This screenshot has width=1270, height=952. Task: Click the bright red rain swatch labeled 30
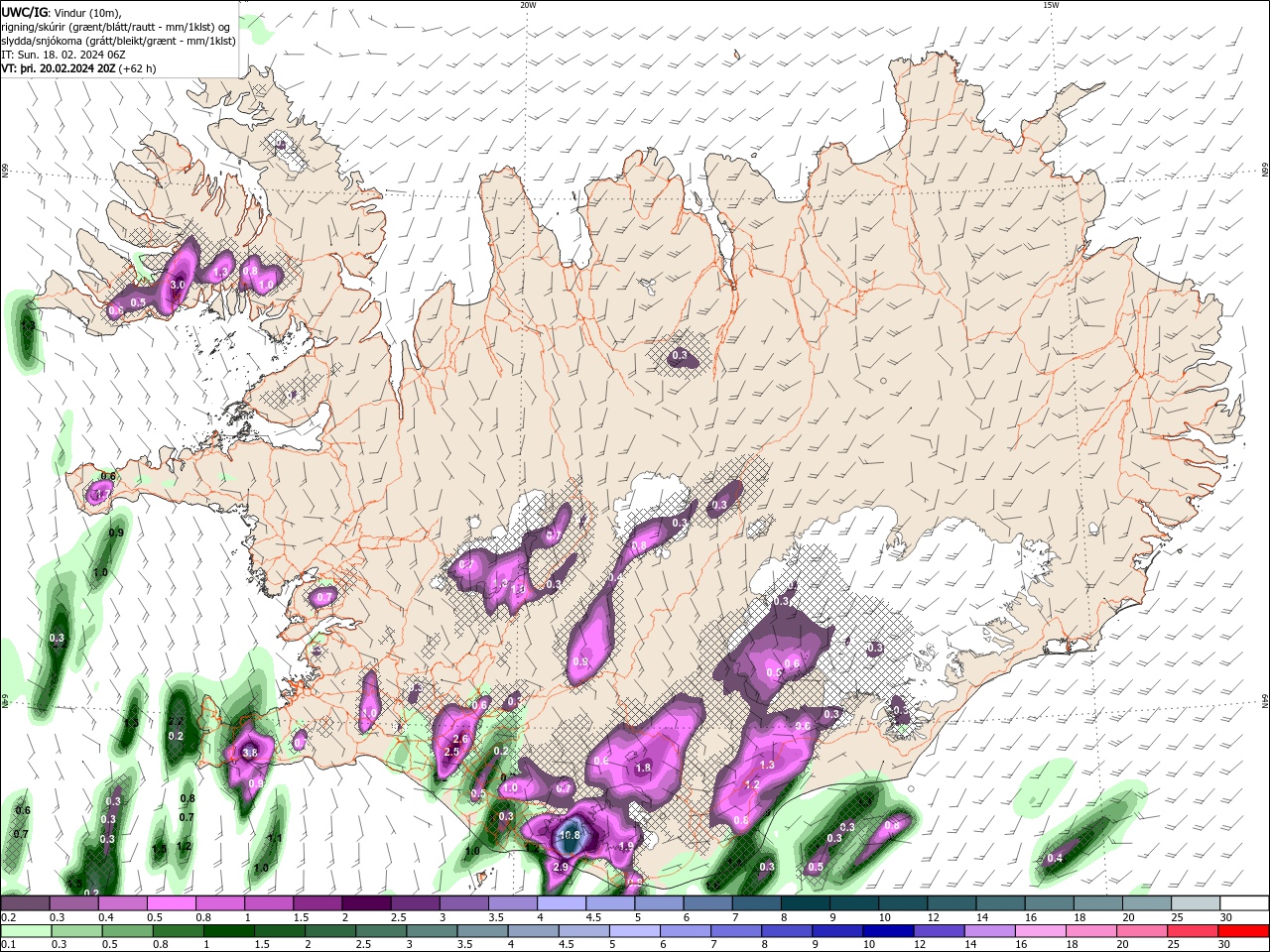pyautogui.click(x=1243, y=931)
